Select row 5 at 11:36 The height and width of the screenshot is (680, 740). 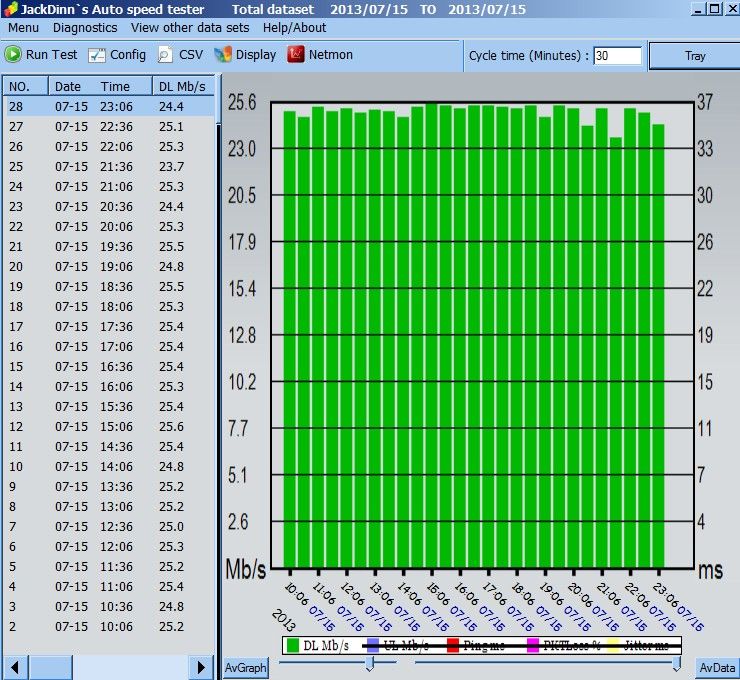tap(109, 566)
